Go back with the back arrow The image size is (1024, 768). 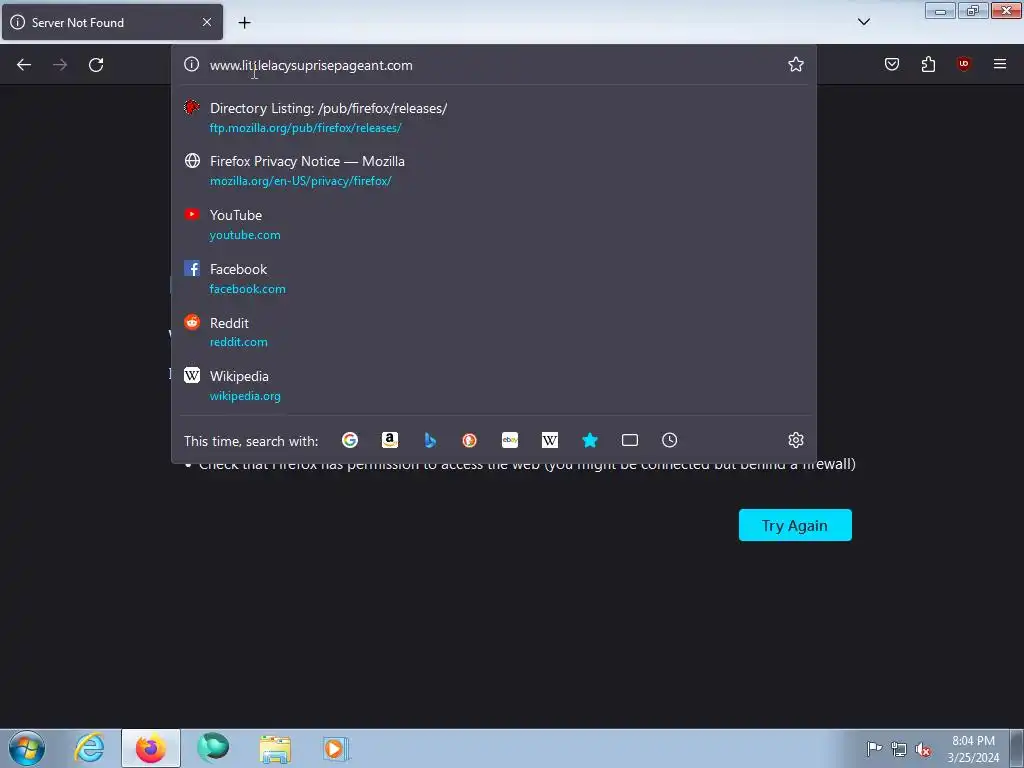pyautogui.click(x=24, y=65)
